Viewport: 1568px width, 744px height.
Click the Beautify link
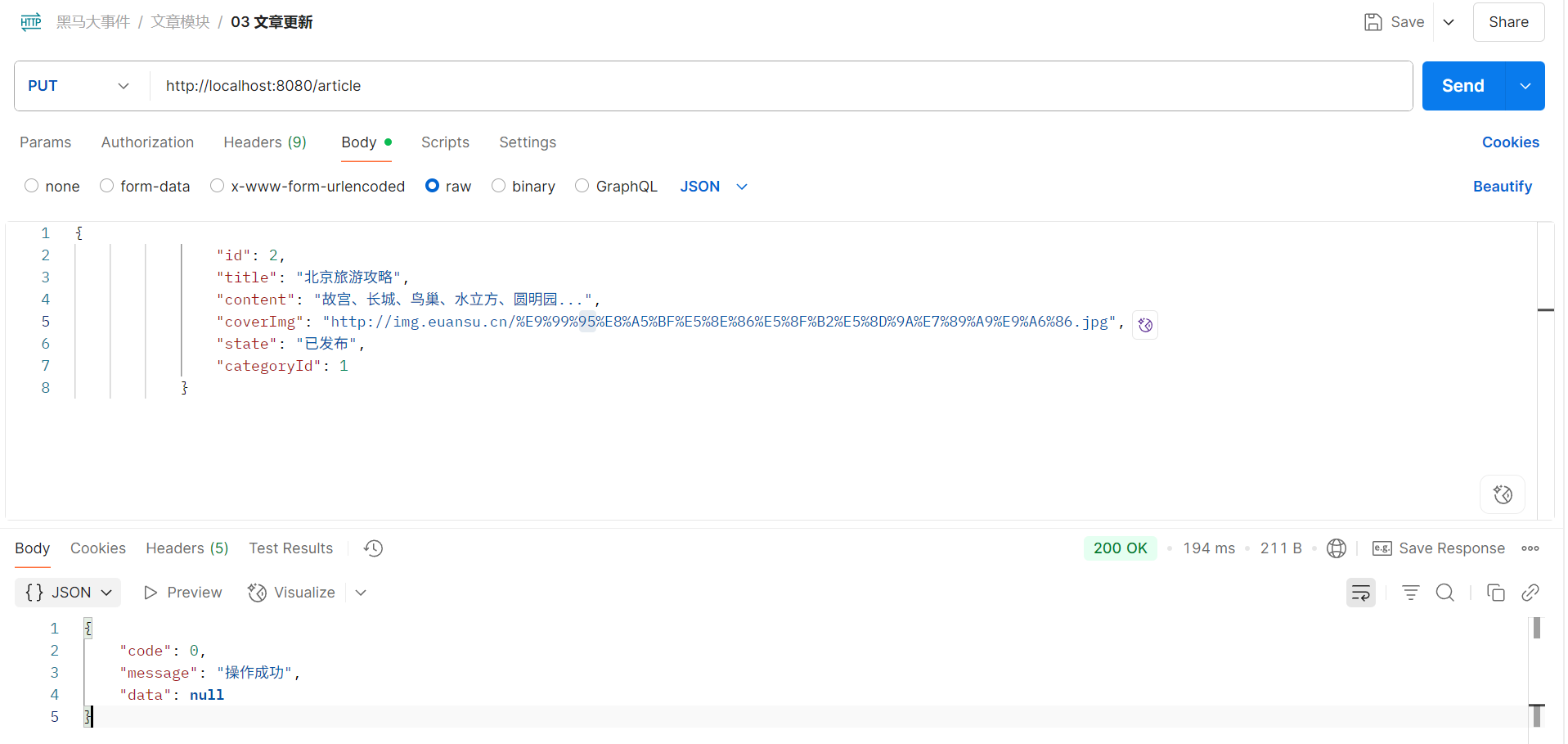(1502, 187)
